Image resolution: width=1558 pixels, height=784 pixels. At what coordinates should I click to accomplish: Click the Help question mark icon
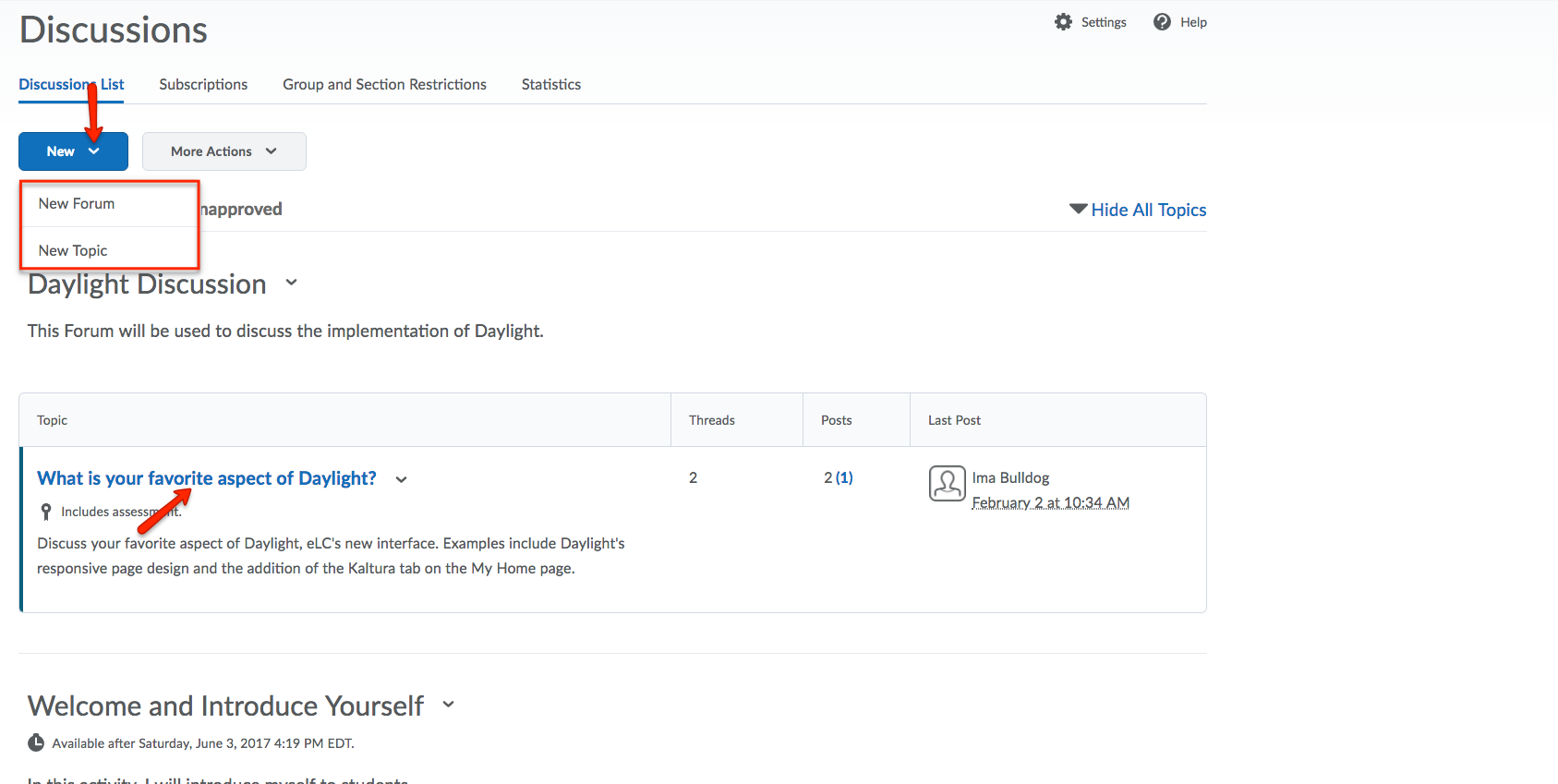1162,22
